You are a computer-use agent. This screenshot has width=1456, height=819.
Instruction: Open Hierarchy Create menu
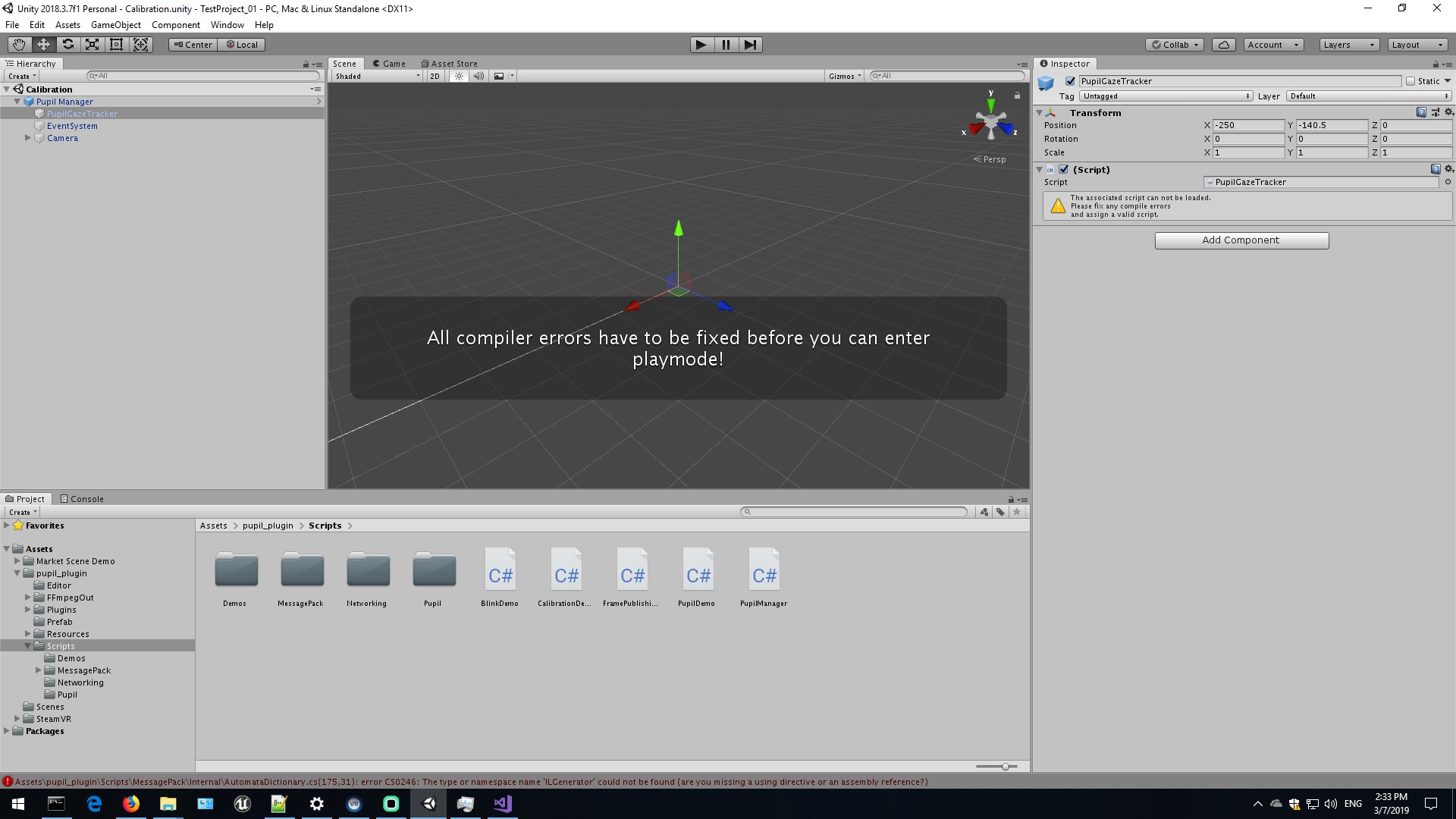(22, 77)
